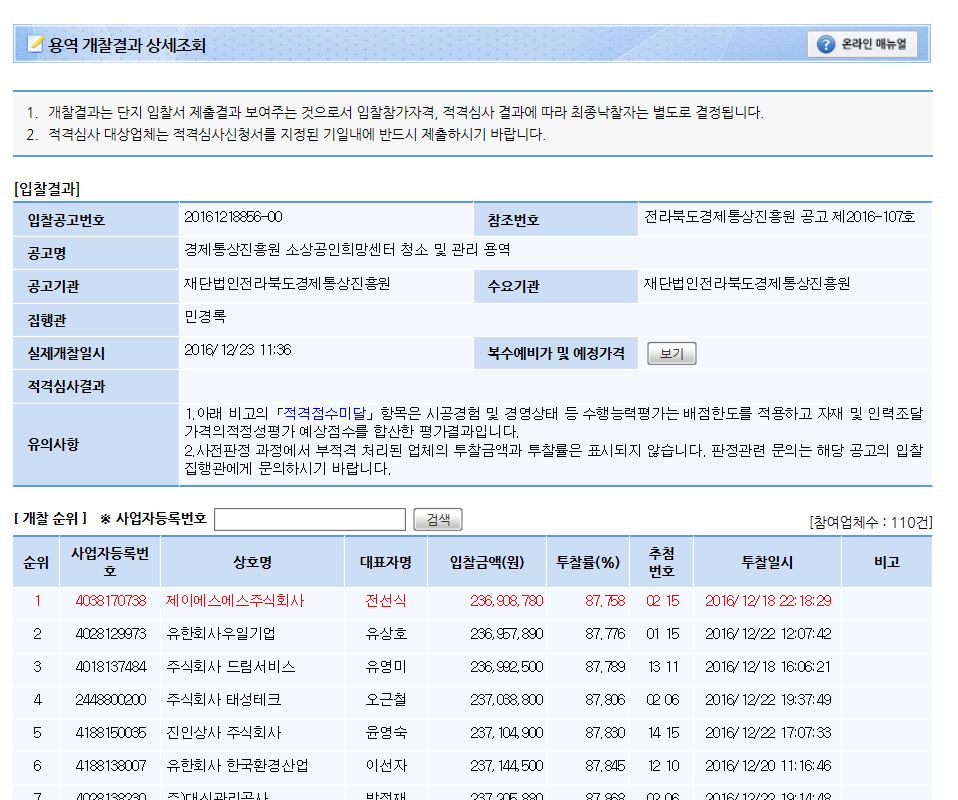This screenshot has height=800, width=958.
Task: Click 주식회사 드림서비스 company name
Action: click(231, 667)
